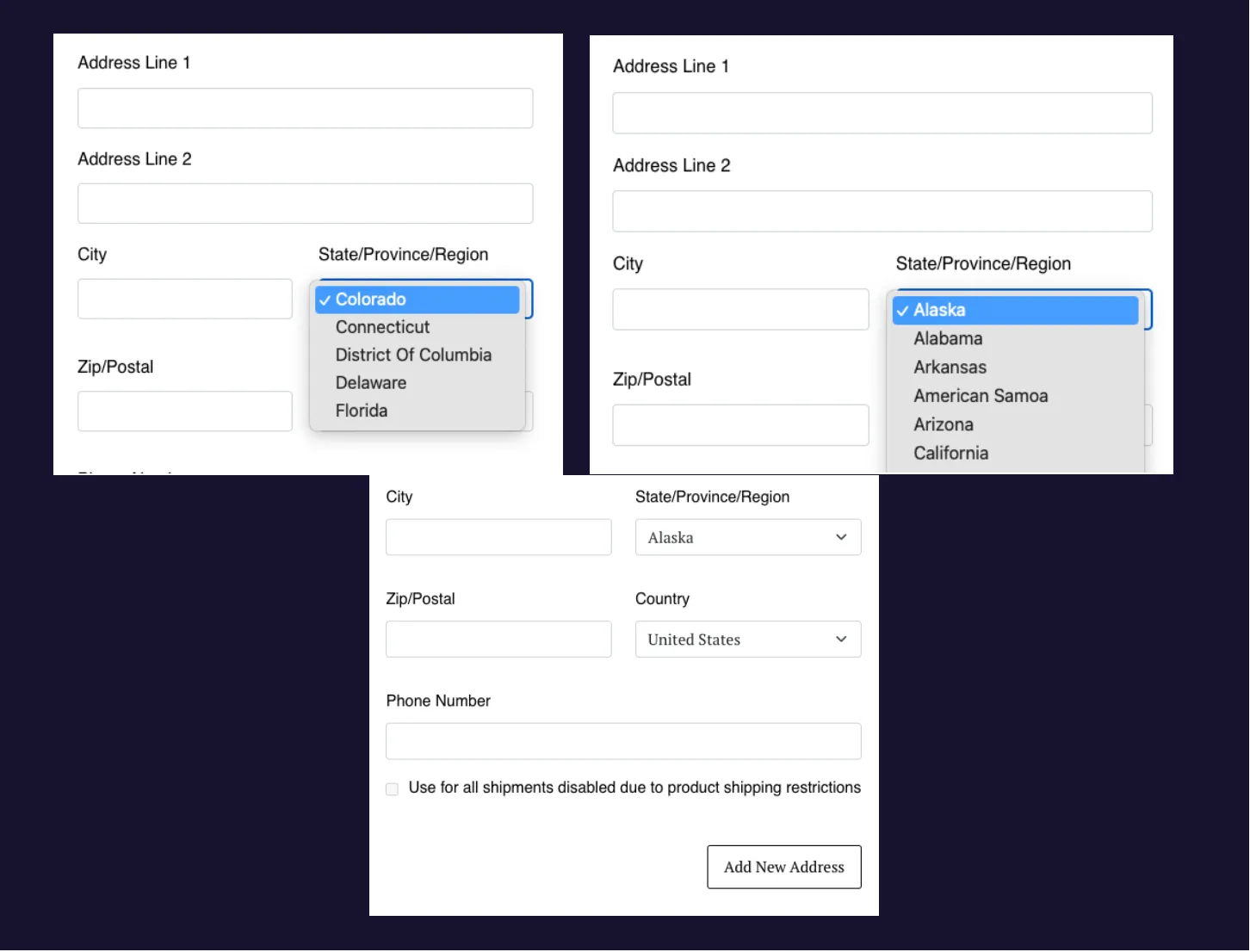
Task: Open the Alaska state dropdown in bottom form
Action: pyautogui.click(x=748, y=537)
